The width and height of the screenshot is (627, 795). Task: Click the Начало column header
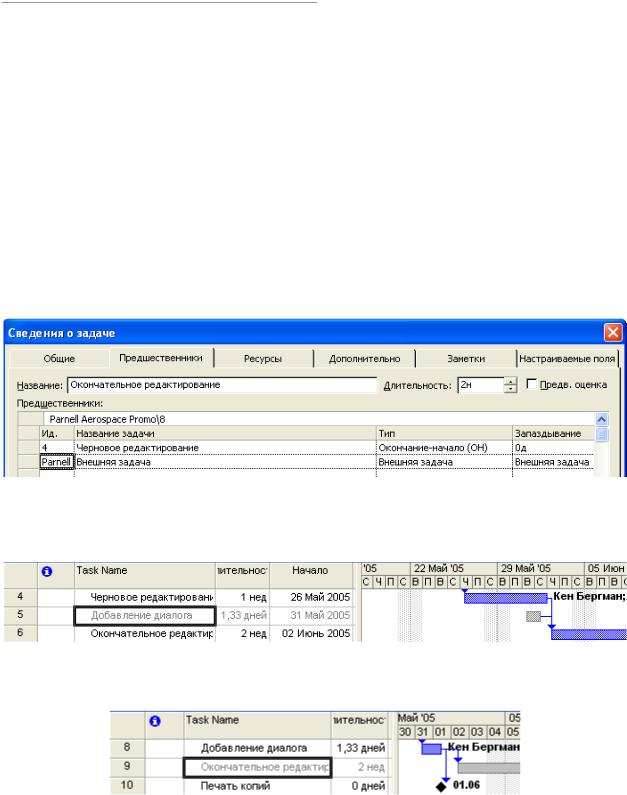tap(310, 575)
